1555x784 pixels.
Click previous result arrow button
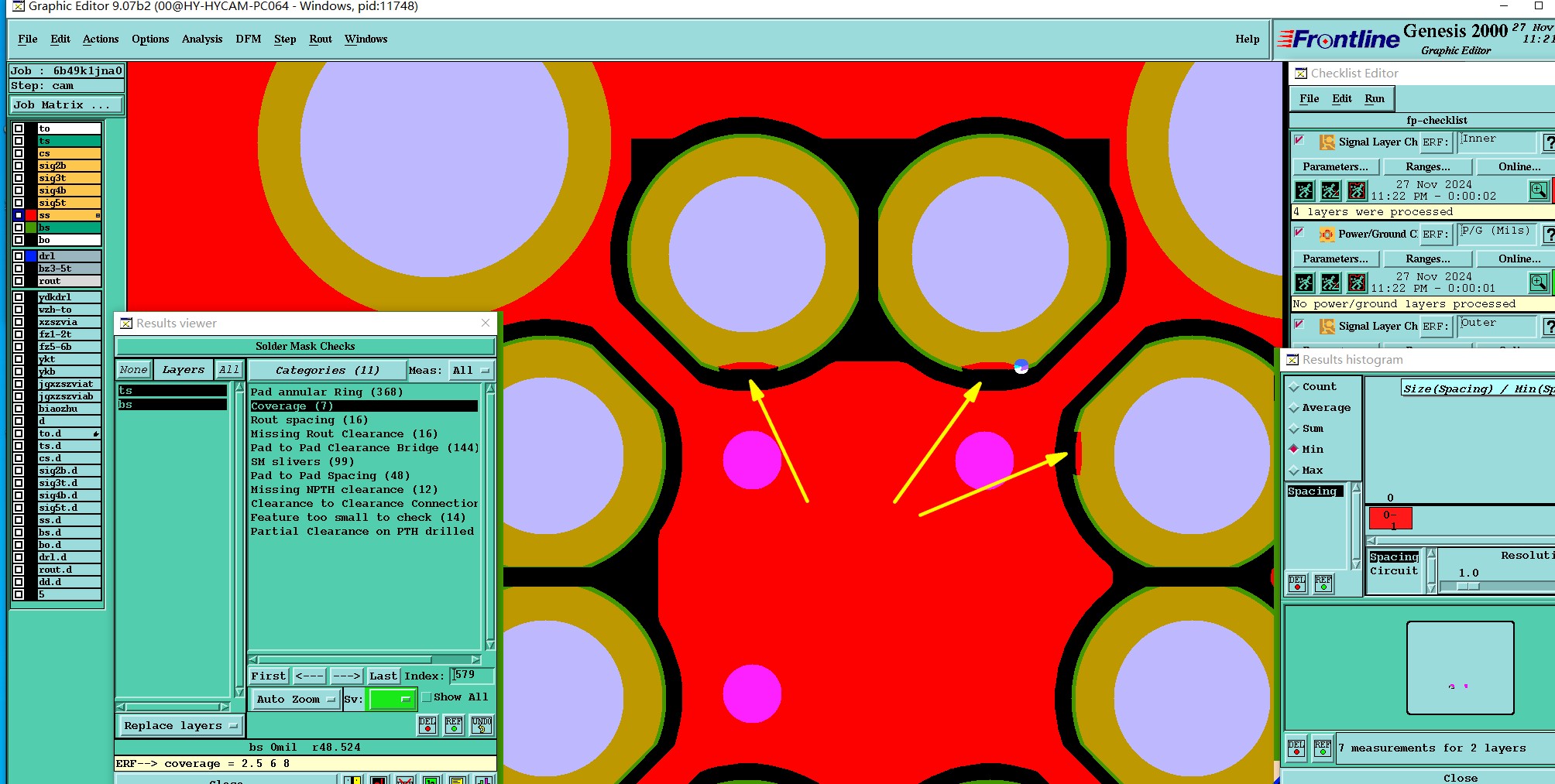click(310, 676)
